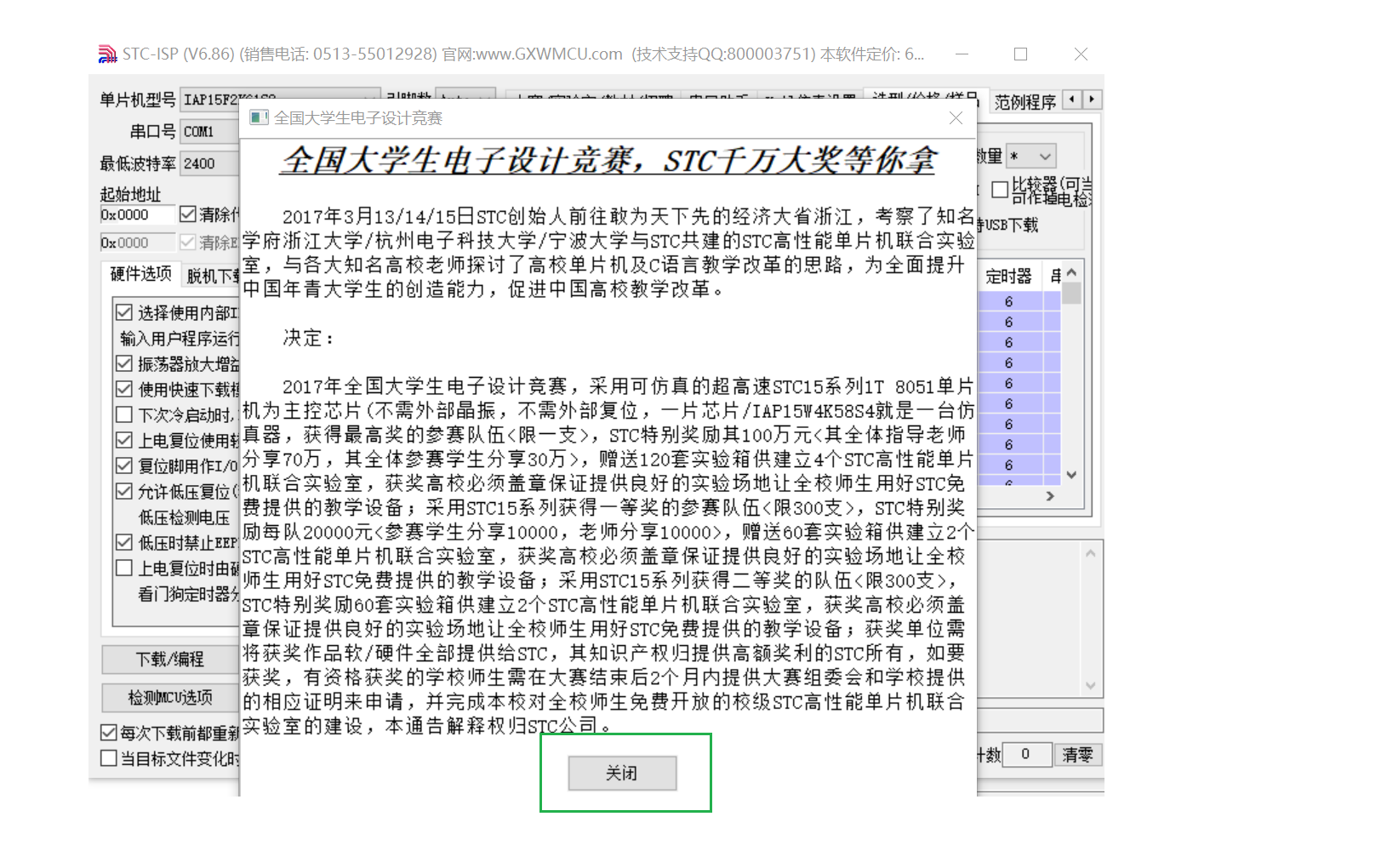Toggle the 使用快速下载模式 checkbox
The image size is (1387, 868).
[x=124, y=389]
